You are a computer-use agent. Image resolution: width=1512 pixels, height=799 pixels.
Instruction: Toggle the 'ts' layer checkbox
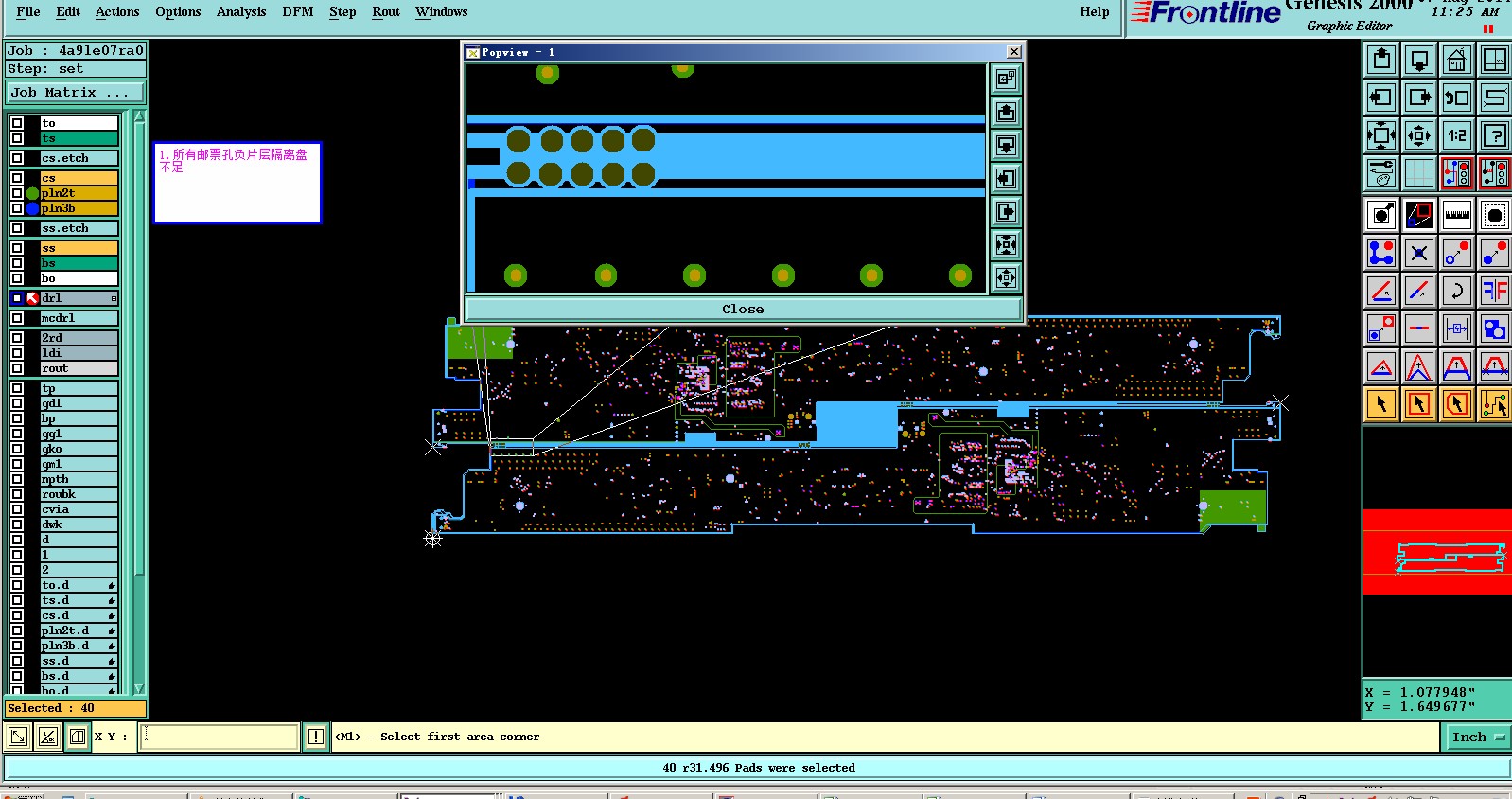(17, 138)
